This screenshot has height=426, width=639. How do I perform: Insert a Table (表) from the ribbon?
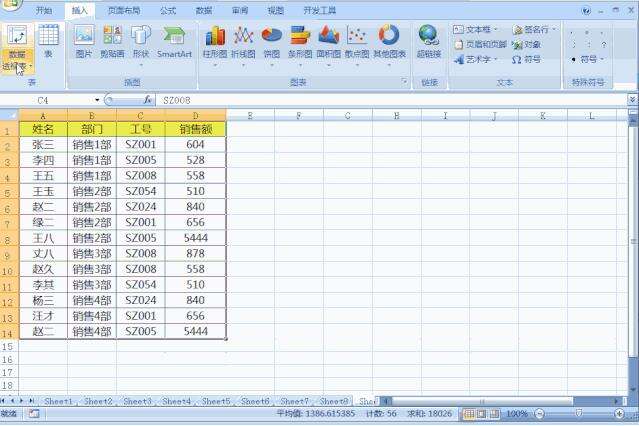coord(48,41)
